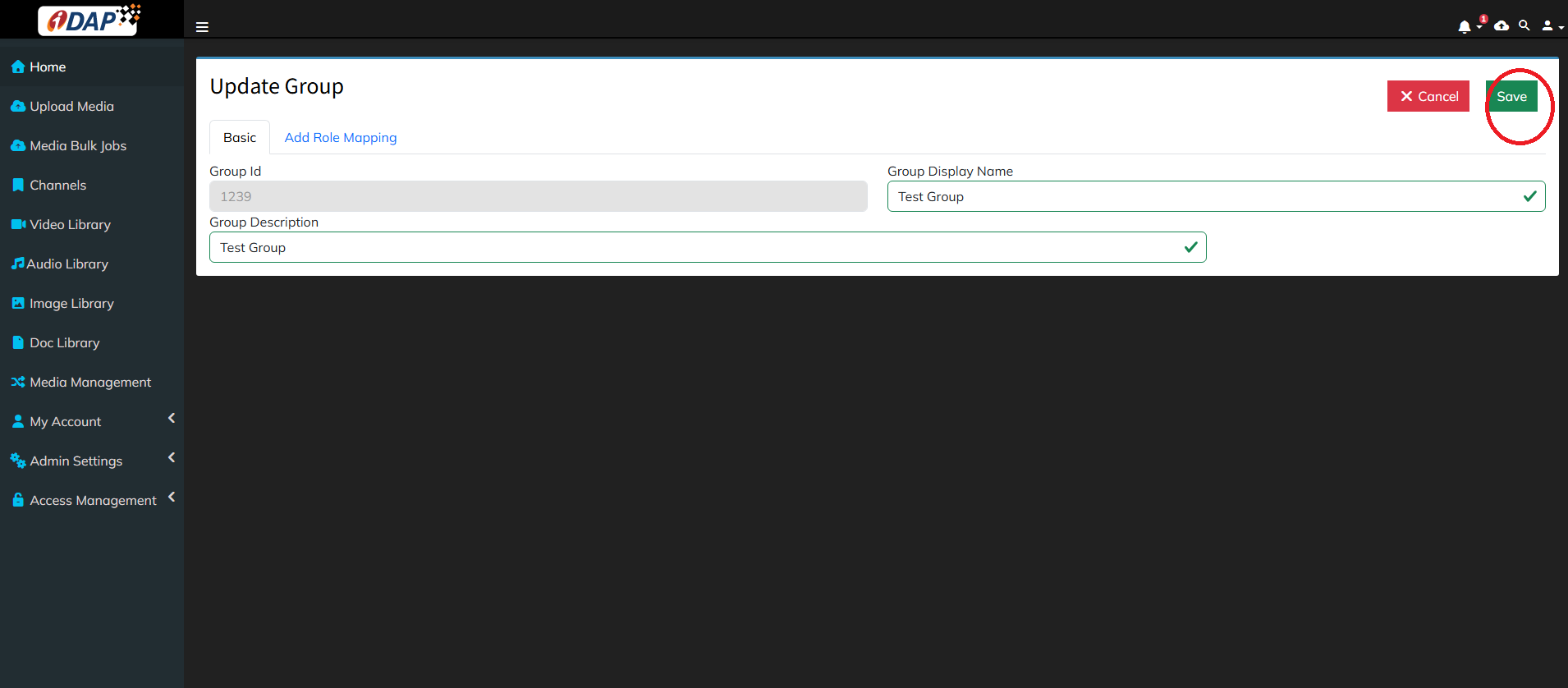Click the iDAP logo
The width and height of the screenshot is (1568, 688).
coord(90,20)
